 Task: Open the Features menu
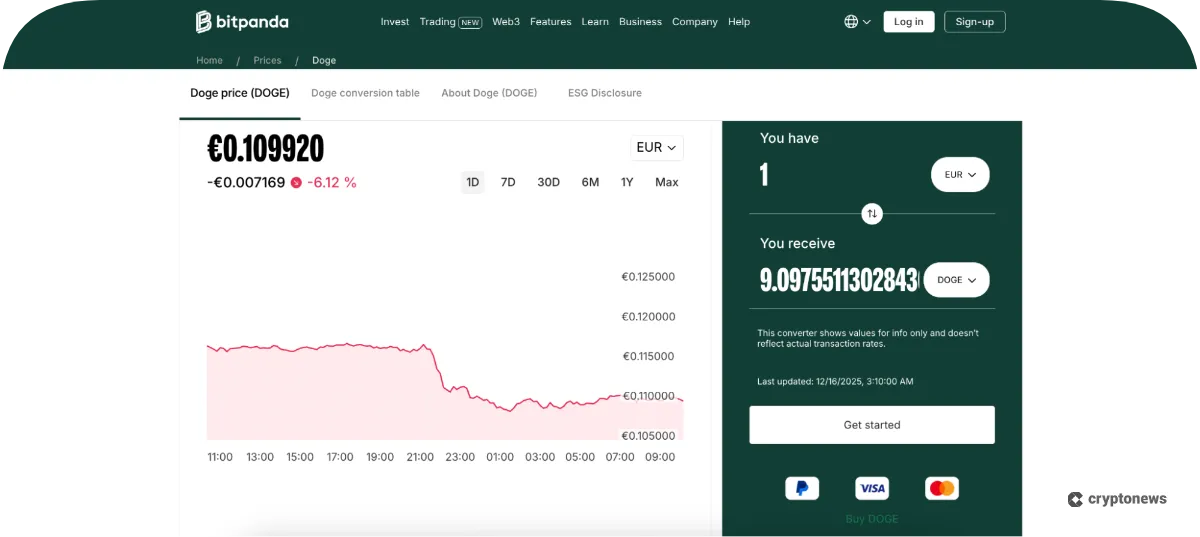(x=551, y=22)
